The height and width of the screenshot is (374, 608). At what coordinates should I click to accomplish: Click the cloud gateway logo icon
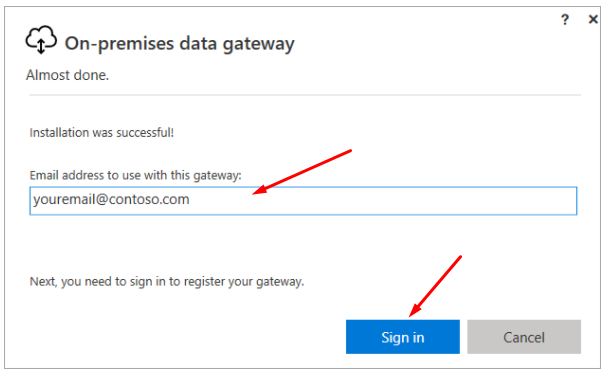click(41, 40)
